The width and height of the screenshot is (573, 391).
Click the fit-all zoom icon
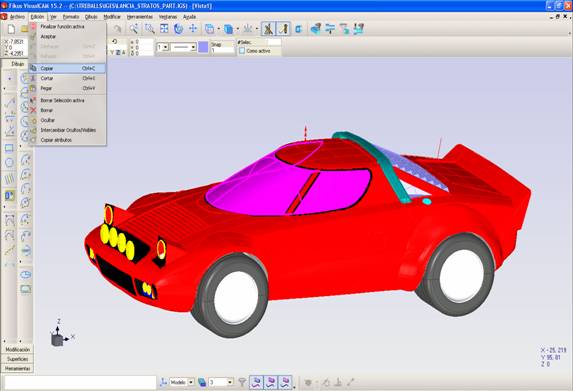coord(164,29)
